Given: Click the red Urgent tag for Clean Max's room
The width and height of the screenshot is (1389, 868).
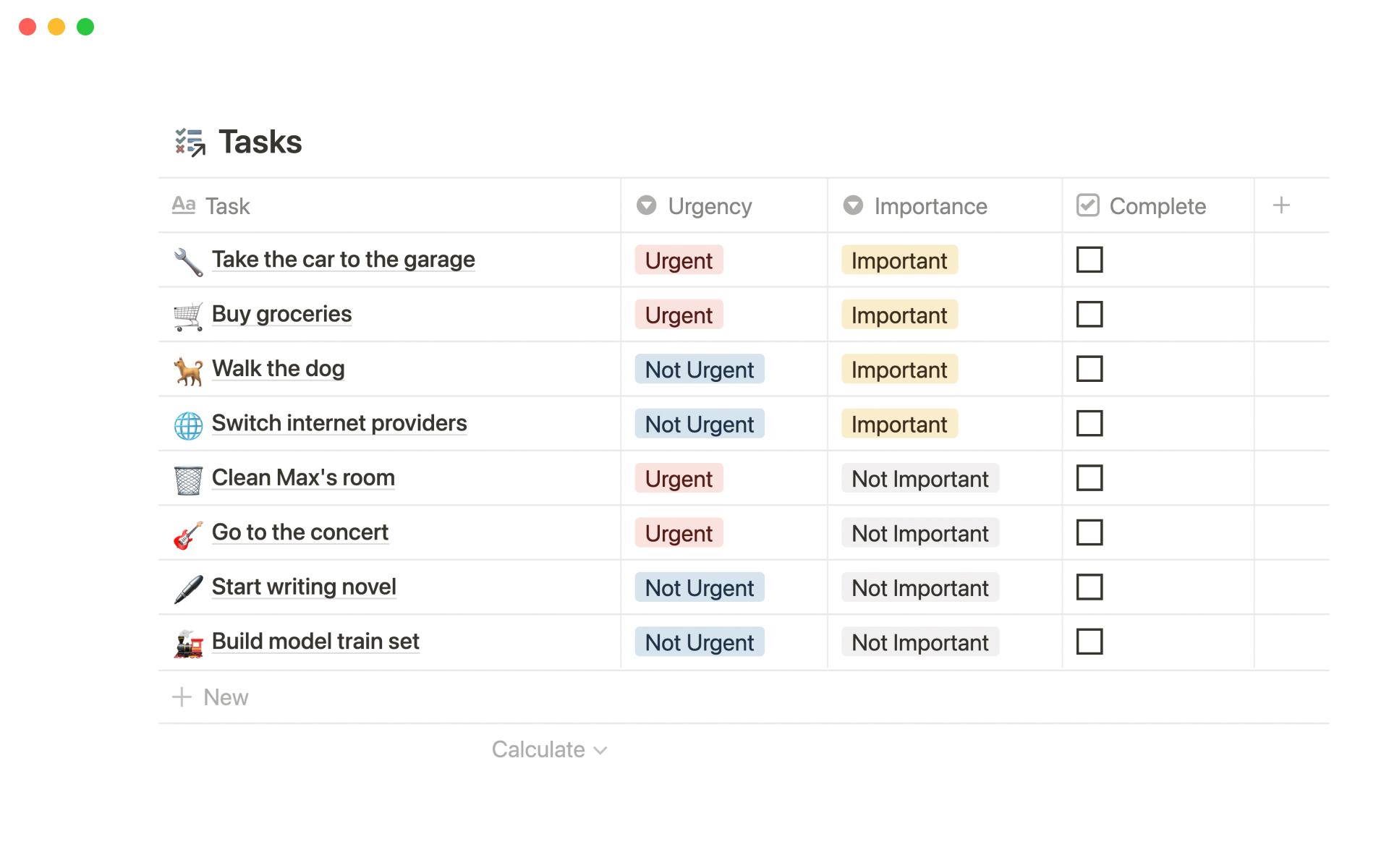Looking at the screenshot, I should coord(679,479).
